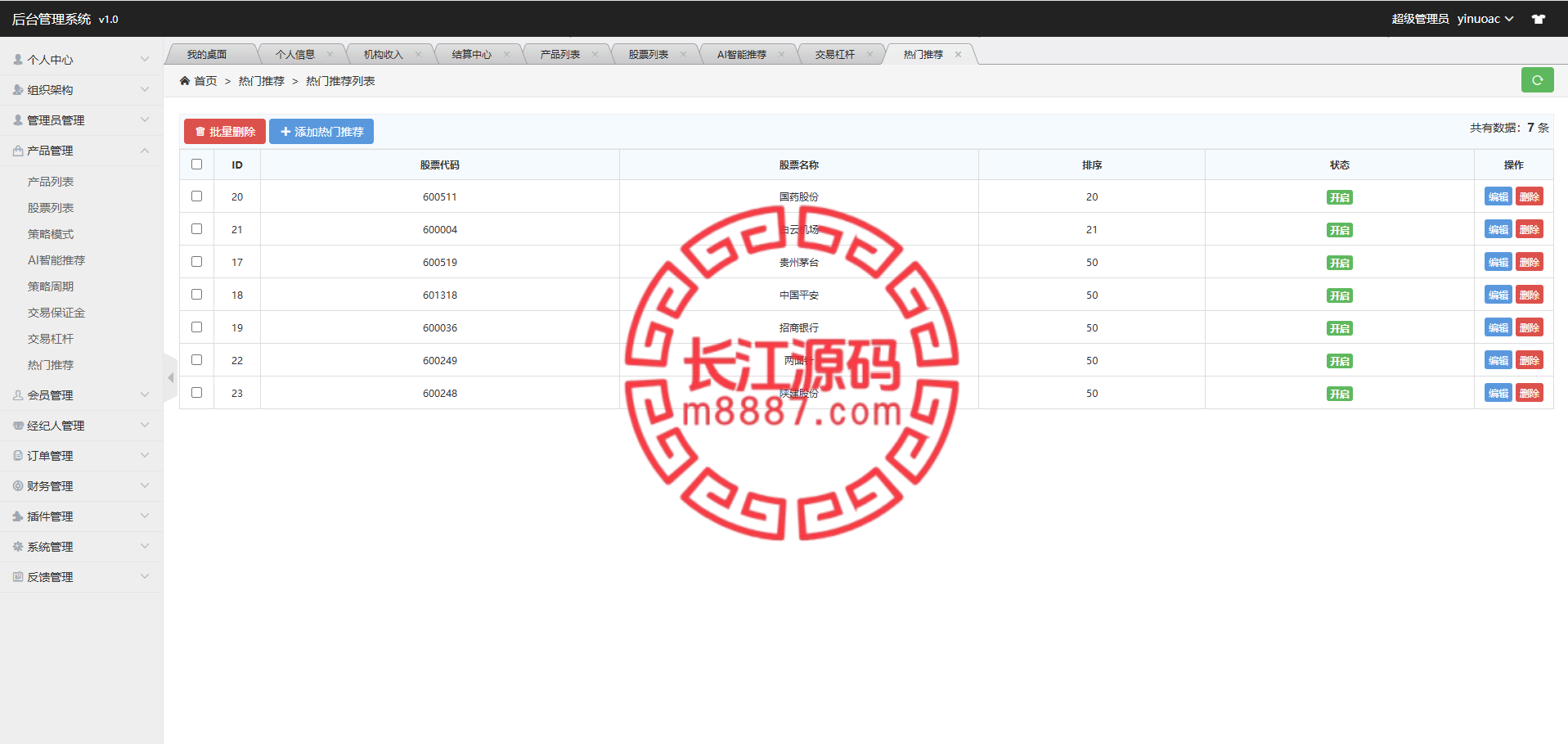Toggle the select-all checkbox in table header
The width and height of the screenshot is (1568, 744).
tap(196, 164)
